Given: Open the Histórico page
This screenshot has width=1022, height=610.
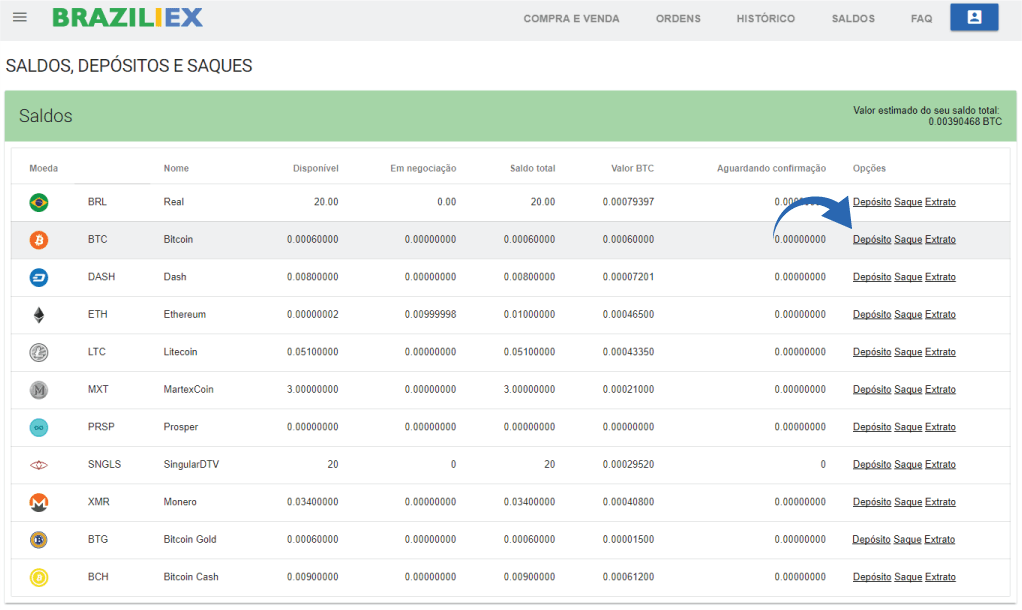Looking at the screenshot, I should click(x=765, y=19).
